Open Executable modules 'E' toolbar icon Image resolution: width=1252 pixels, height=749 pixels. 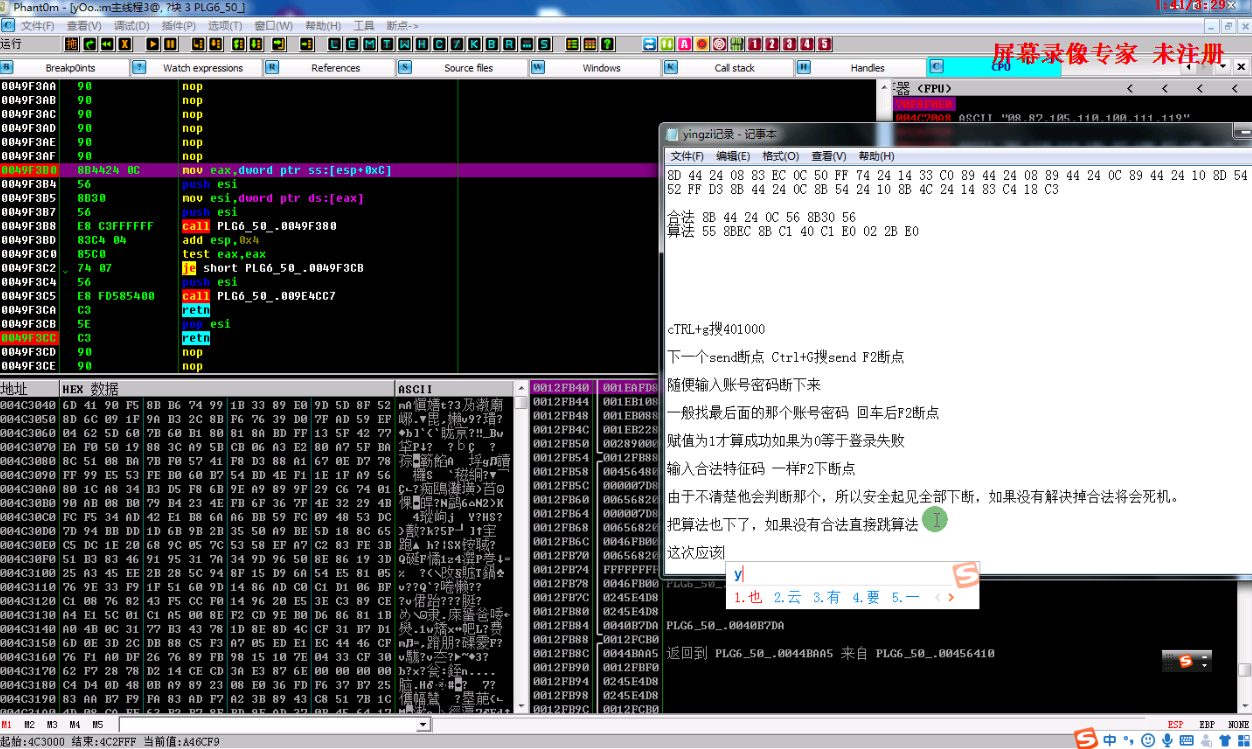click(352, 44)
